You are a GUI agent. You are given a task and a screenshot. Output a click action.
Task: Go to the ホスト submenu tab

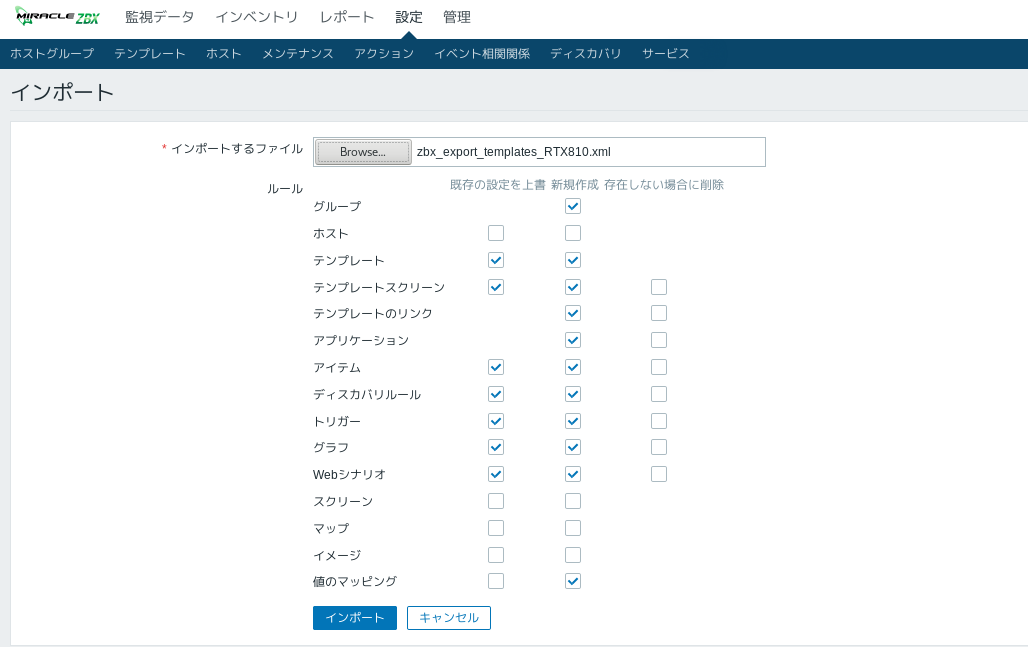(223, 54)
